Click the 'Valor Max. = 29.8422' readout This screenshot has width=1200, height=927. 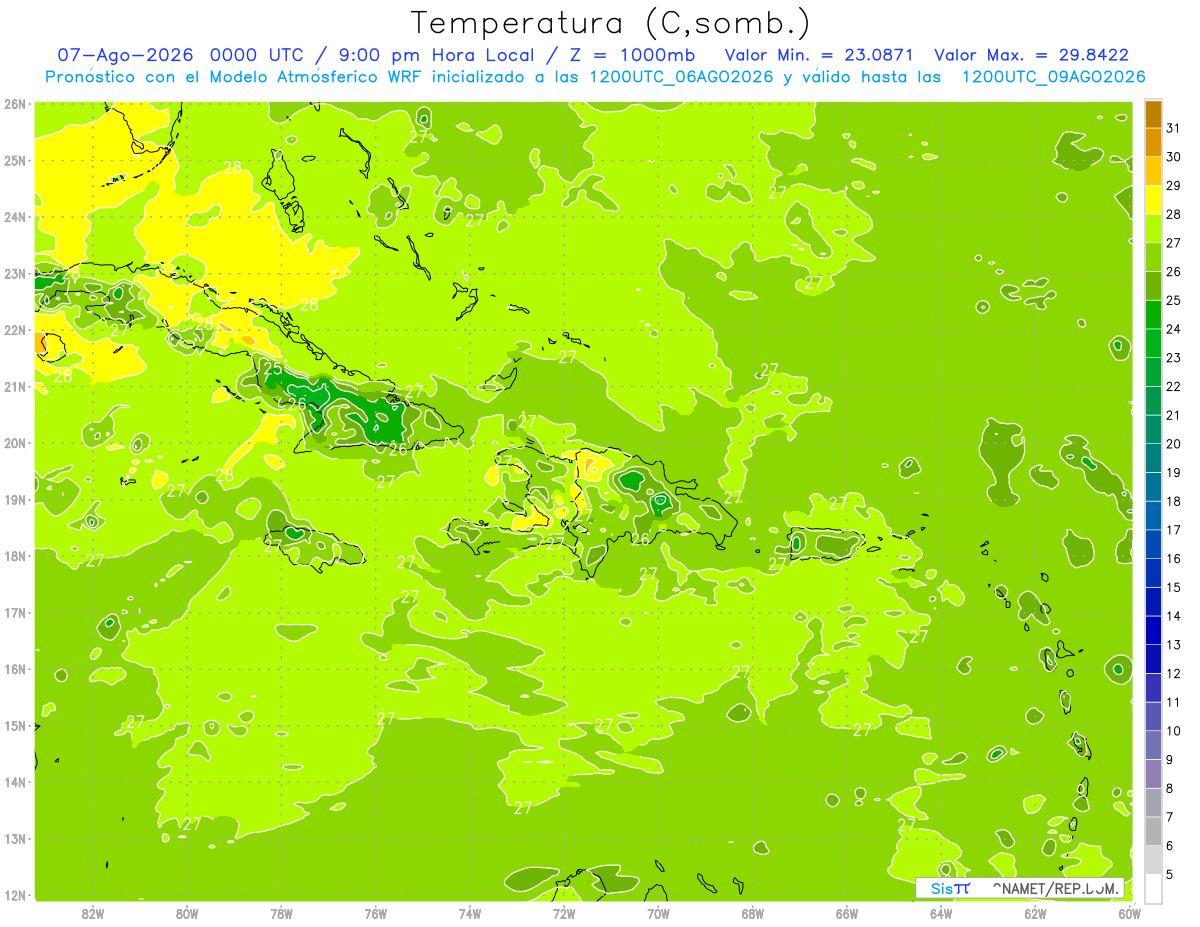click(1032, 55)
